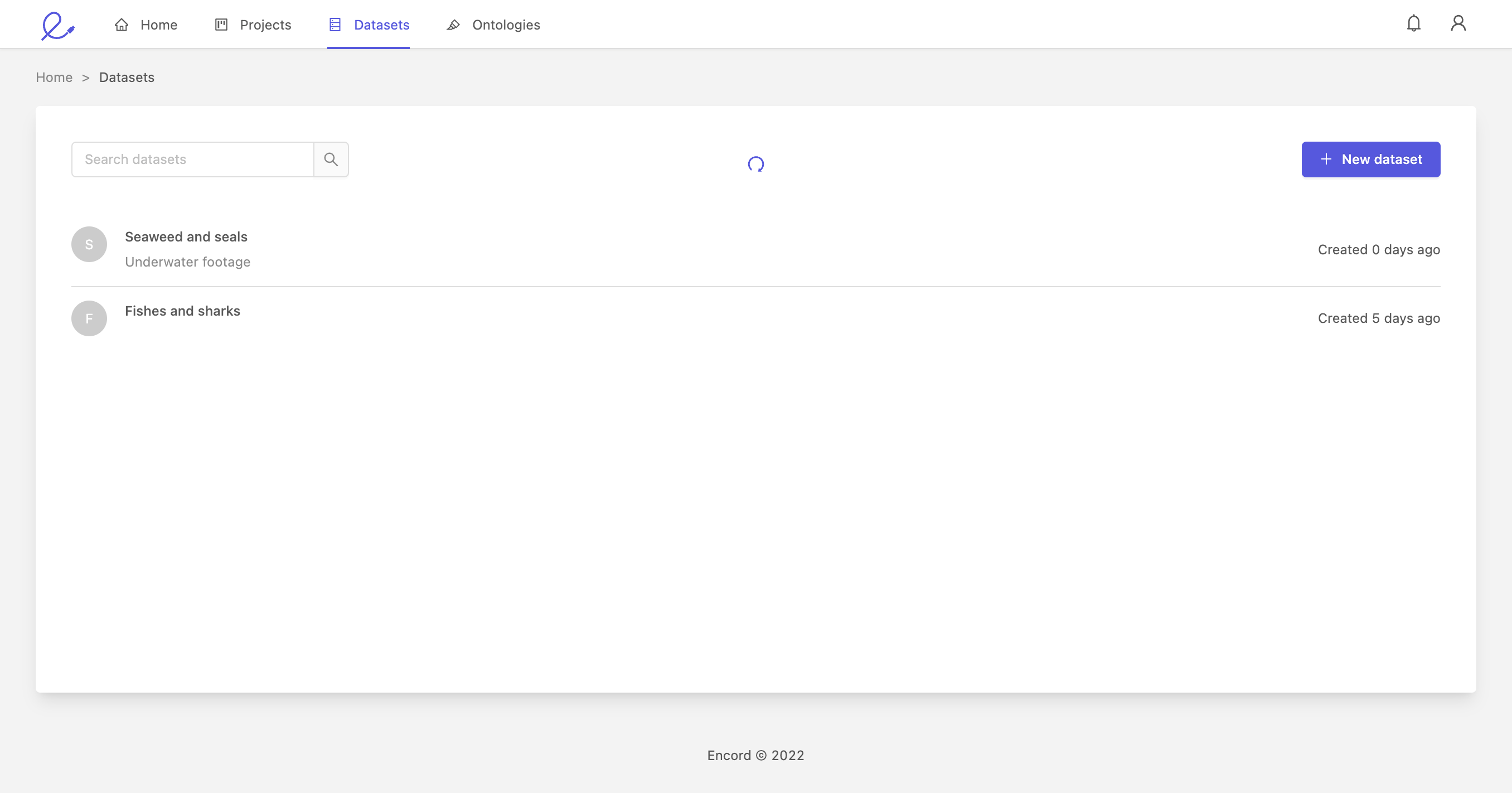The image size is (1512, 793).
Task: Click the Created 5 days ago label
Action: click(1379, 318)
